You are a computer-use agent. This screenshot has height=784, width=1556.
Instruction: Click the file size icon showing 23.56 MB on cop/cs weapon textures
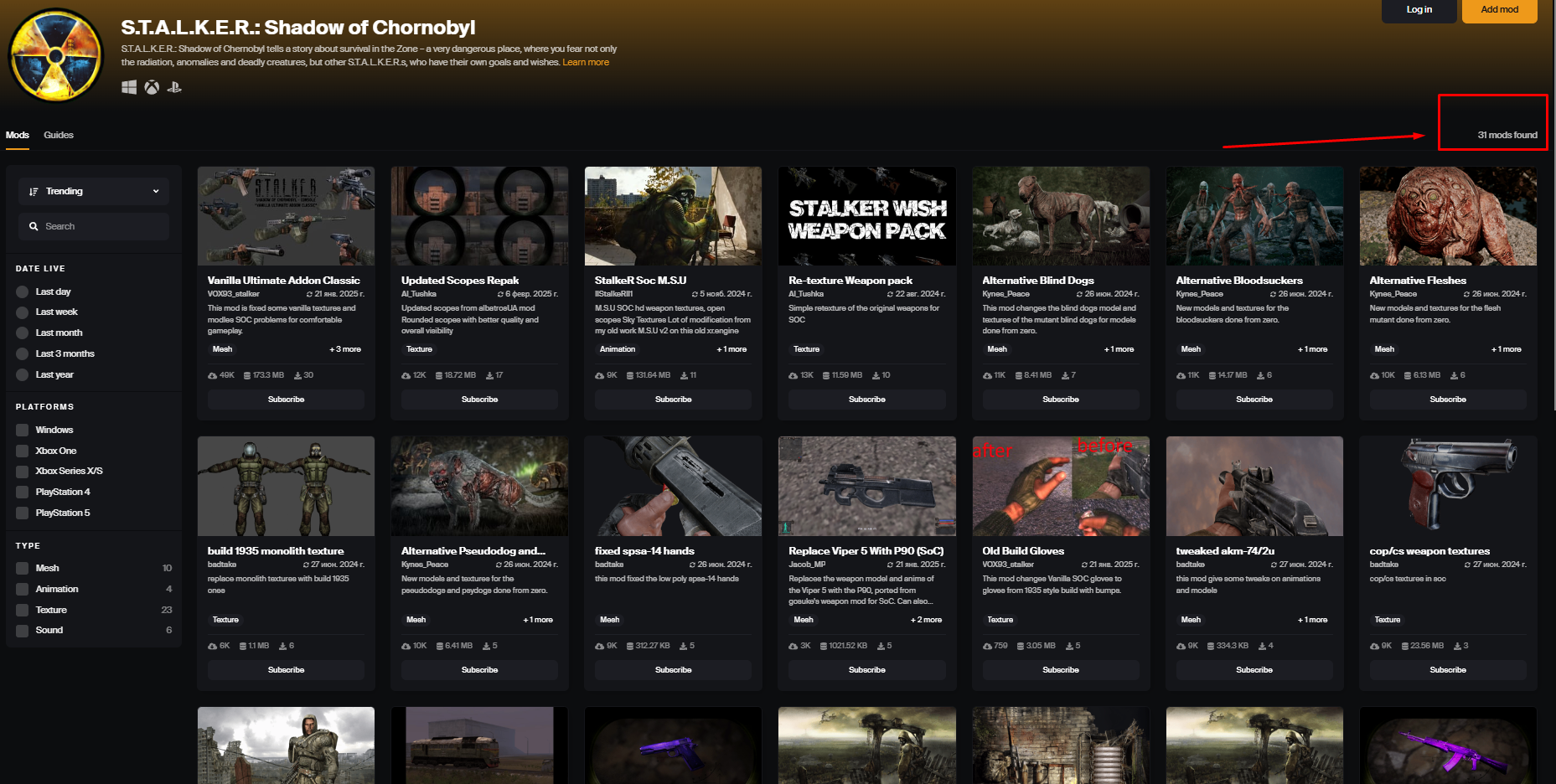click(x=1405, y=646)
